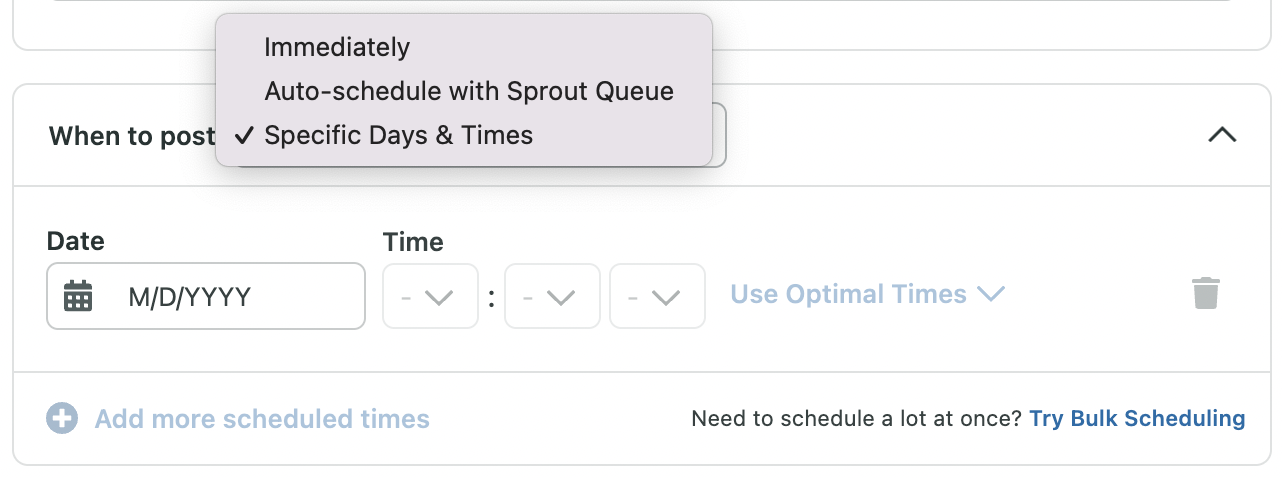
Task: Click the checkmark beside Specific Days & Times
Action: click(242, 135)
